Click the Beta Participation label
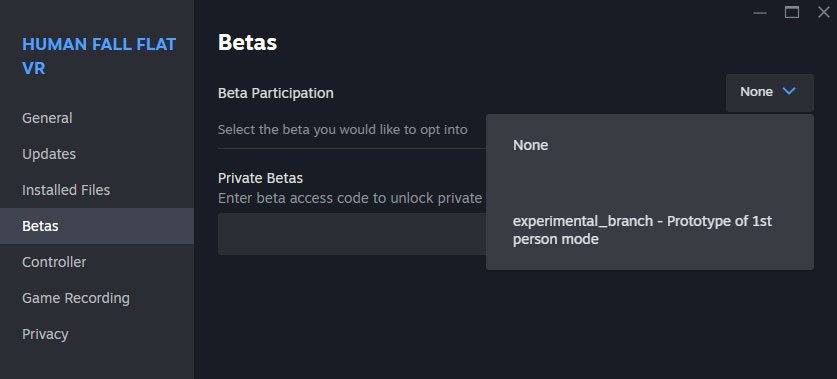The height and width of the screenshot is (379, 837). (275, 93)
